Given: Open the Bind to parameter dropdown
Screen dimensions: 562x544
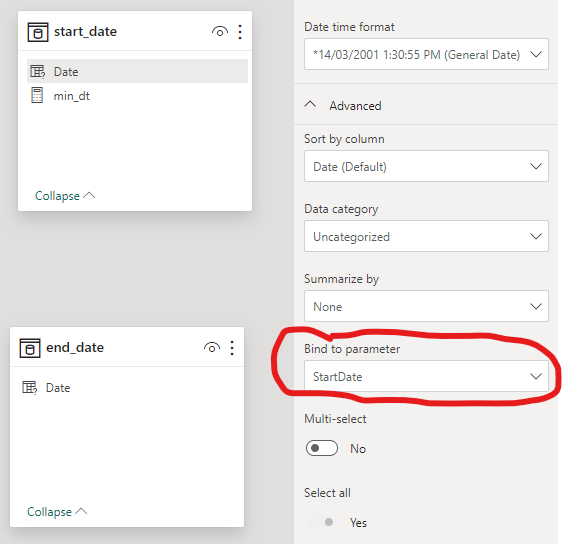Looking at the screenshot, I should (x=426, y=376).
